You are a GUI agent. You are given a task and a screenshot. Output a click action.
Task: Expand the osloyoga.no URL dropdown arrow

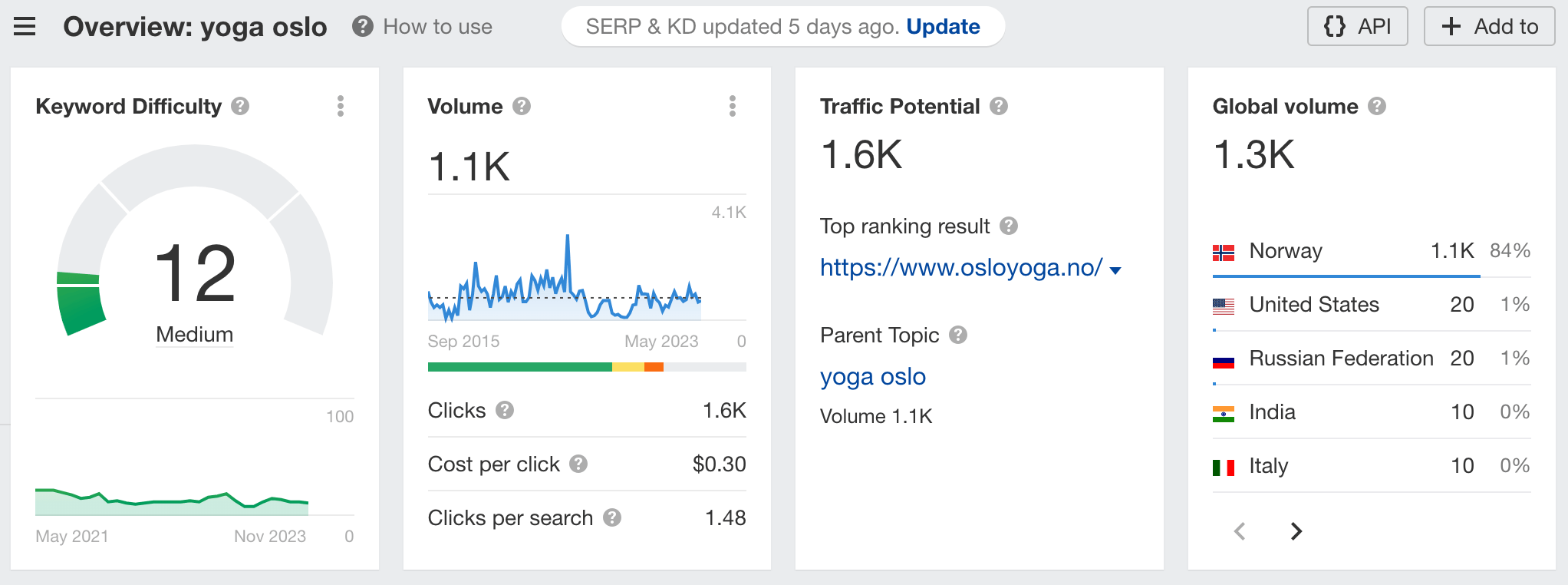1115,270
